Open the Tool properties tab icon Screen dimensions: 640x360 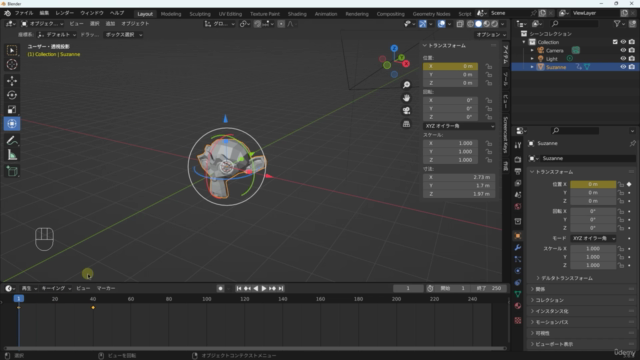pos(518,145)
